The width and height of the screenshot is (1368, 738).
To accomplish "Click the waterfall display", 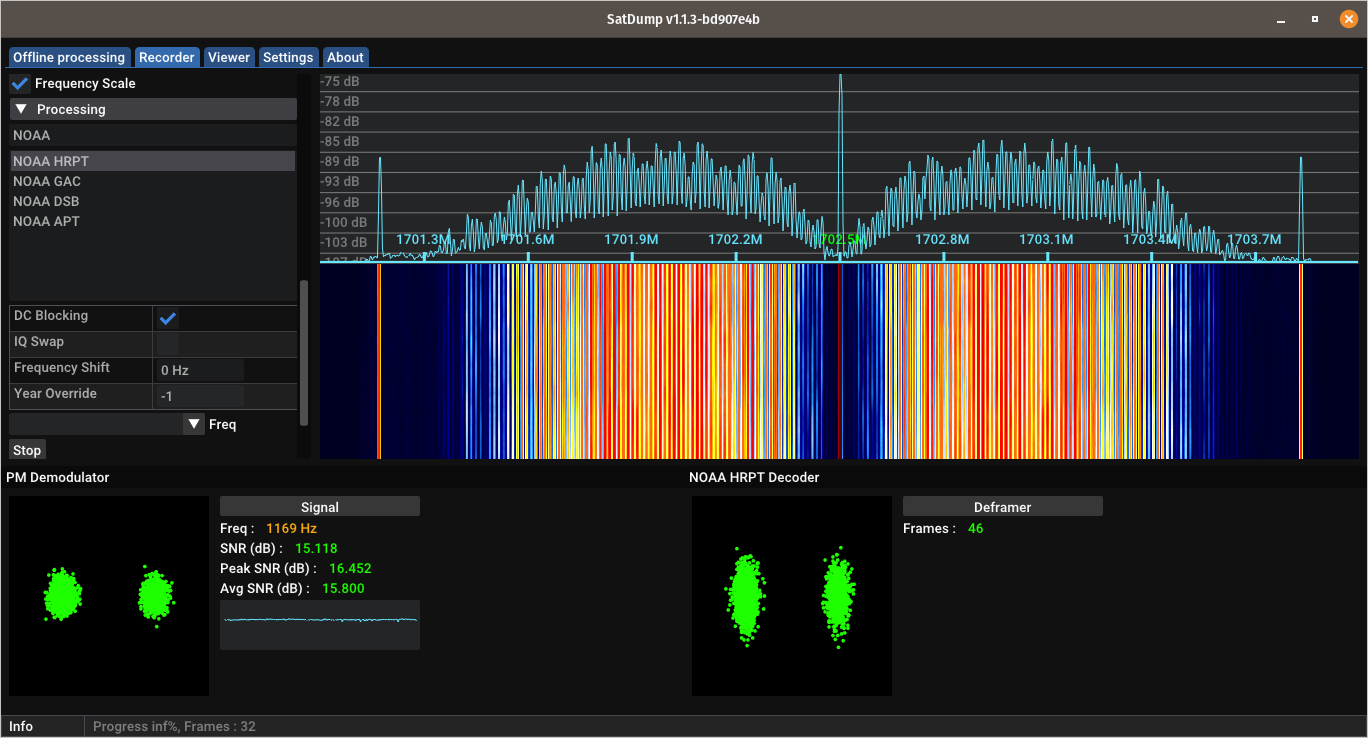I will (x=839, y=362).
